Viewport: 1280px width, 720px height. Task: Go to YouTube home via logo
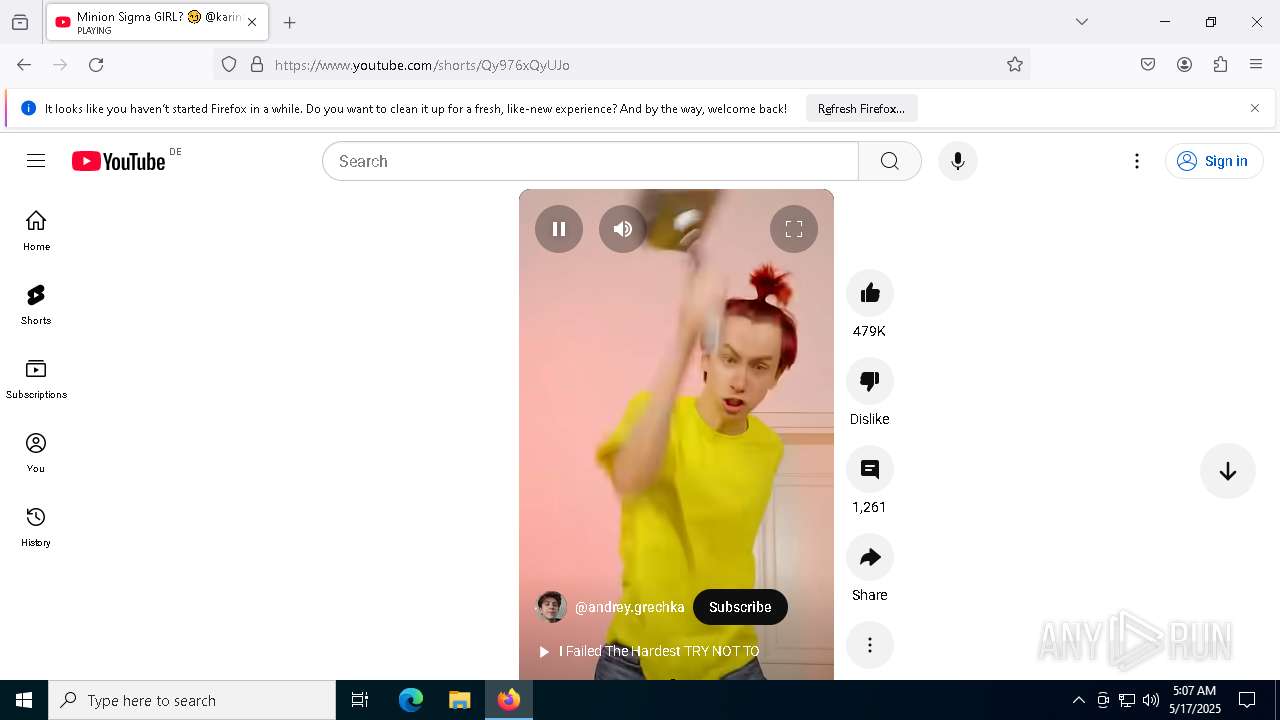(x=119, y=161)
